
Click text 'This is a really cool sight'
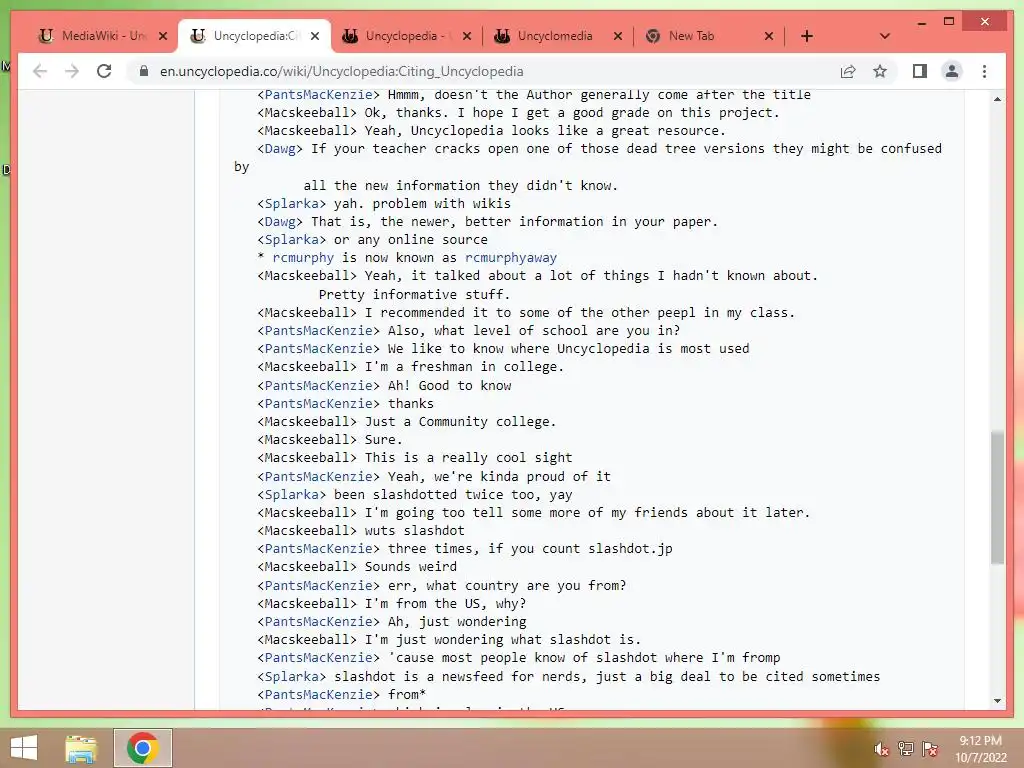pos(468,457)
